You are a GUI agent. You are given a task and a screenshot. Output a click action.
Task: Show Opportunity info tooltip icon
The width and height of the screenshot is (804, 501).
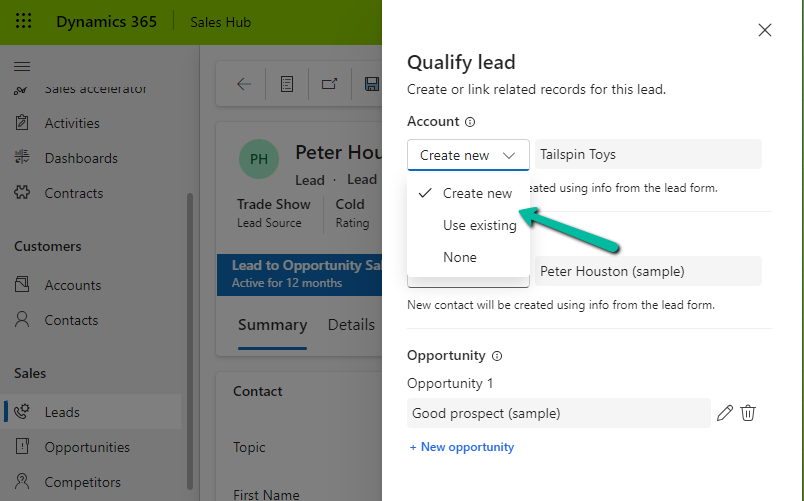(x=497, y=356)
